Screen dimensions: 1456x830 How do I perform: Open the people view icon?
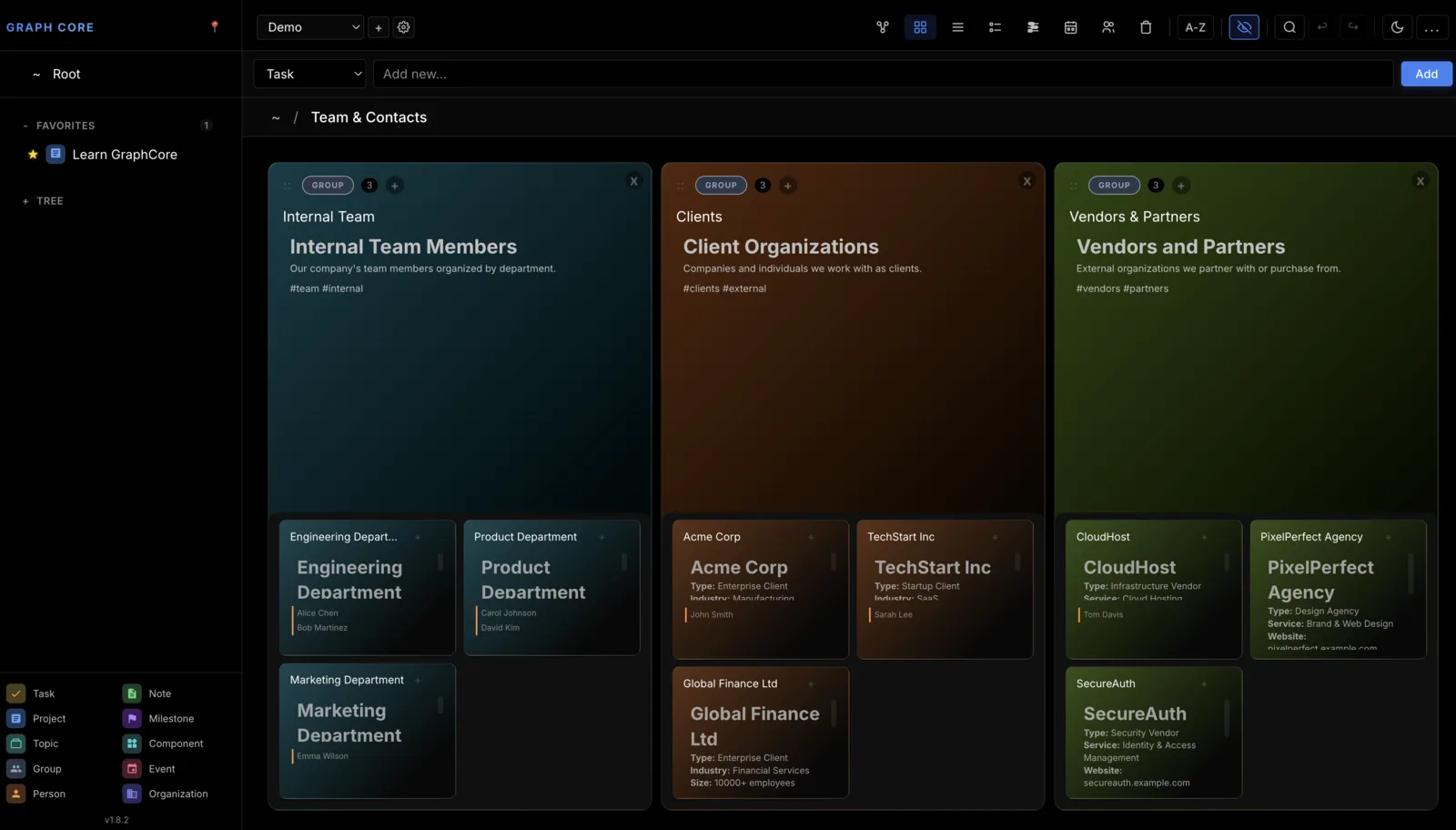click(x=1107, y=27)
